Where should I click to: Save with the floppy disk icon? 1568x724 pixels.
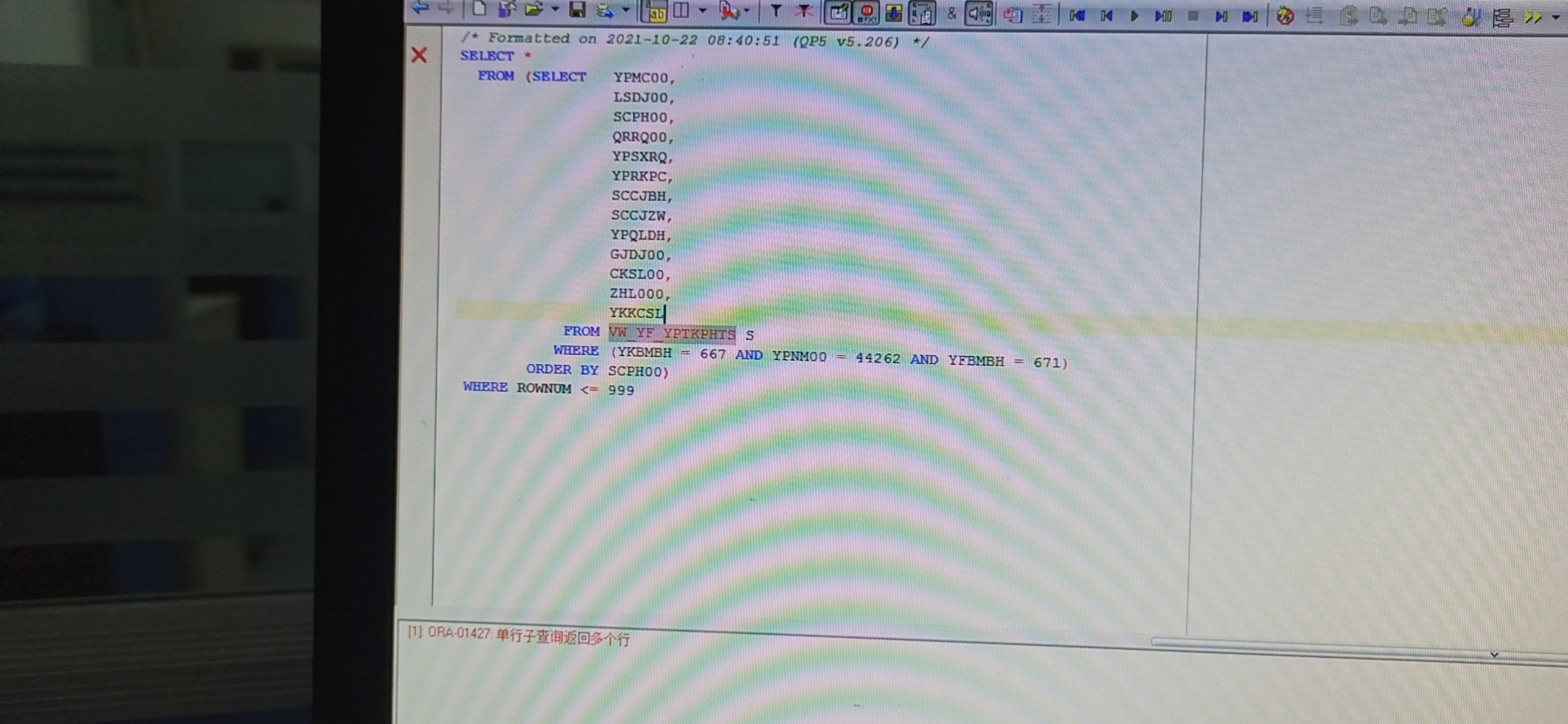[x=577, y=10]
